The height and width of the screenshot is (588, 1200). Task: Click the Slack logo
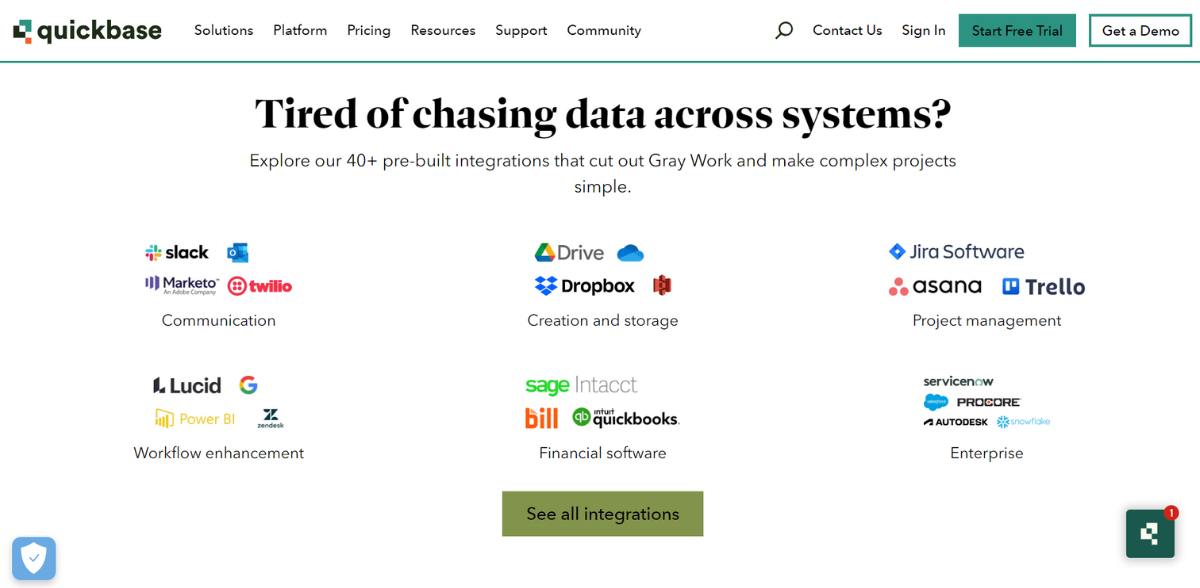(x=177, y=253)
